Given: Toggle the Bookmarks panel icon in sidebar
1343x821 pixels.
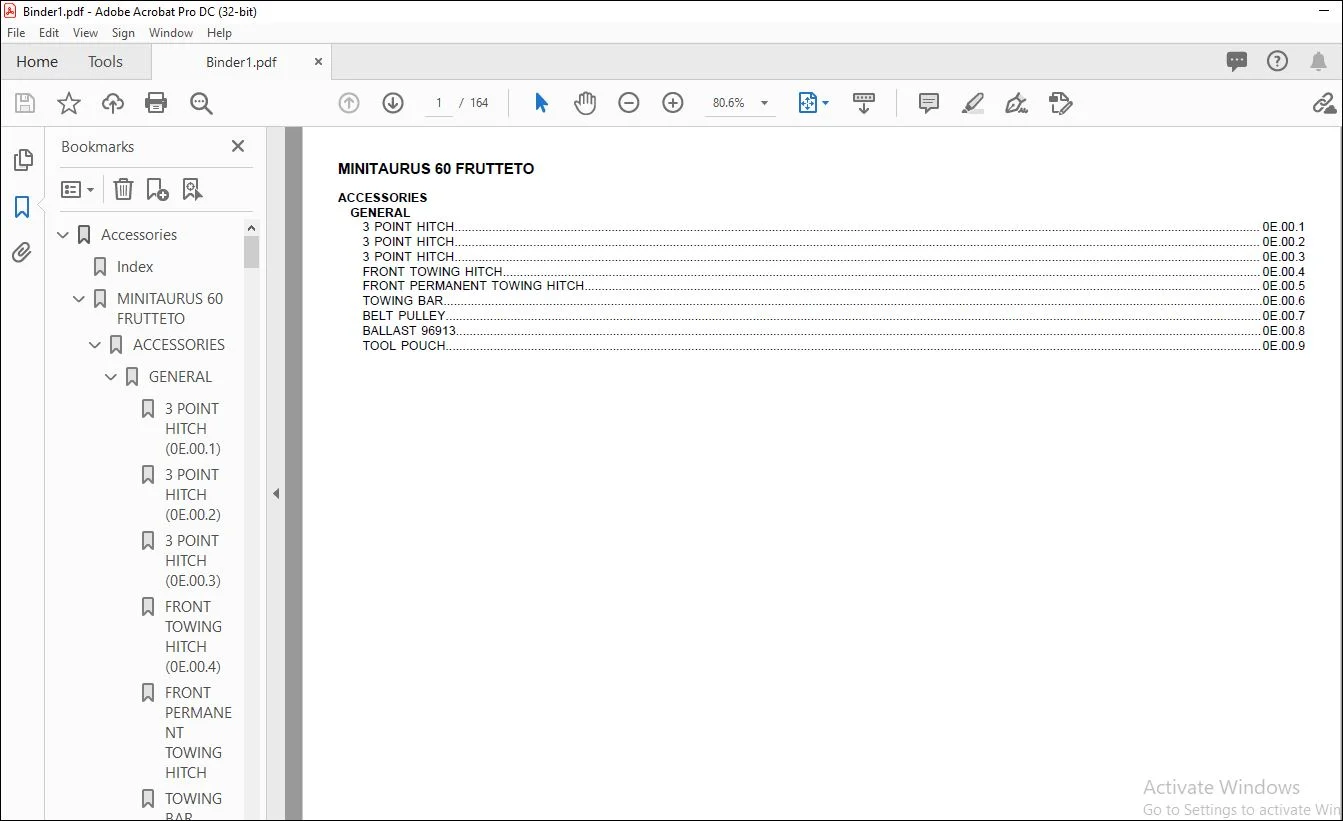Looking at the screenshot, I should tap(22, 207).
